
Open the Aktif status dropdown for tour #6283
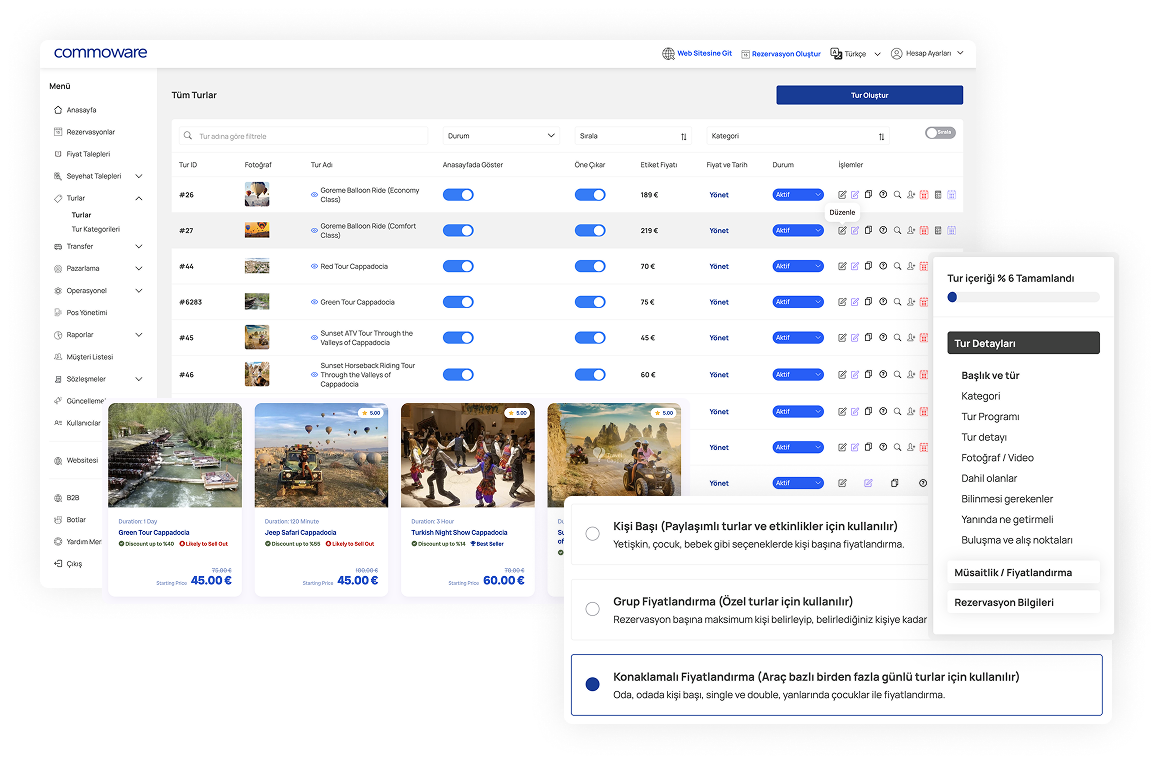click(x=797, y=302)
